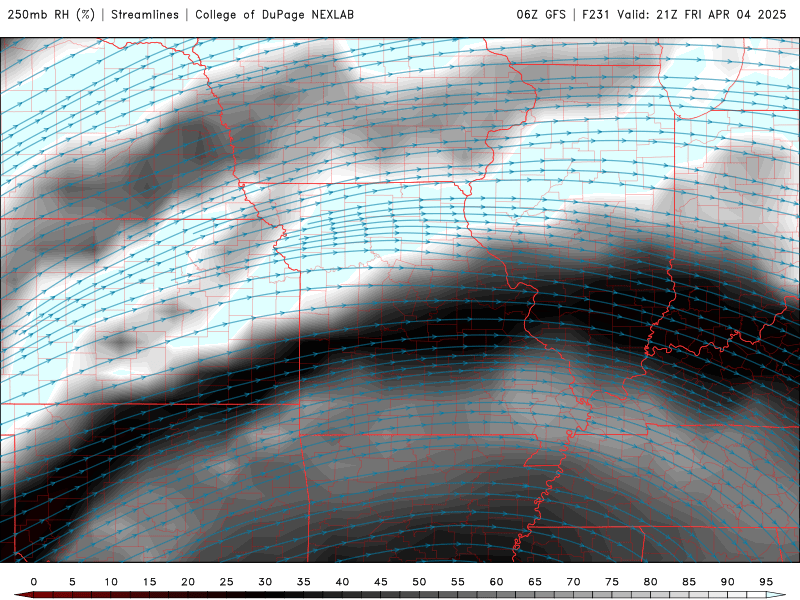Click the '0' value on the color scale
The image size is (800, 600).
tap(34, 582)
